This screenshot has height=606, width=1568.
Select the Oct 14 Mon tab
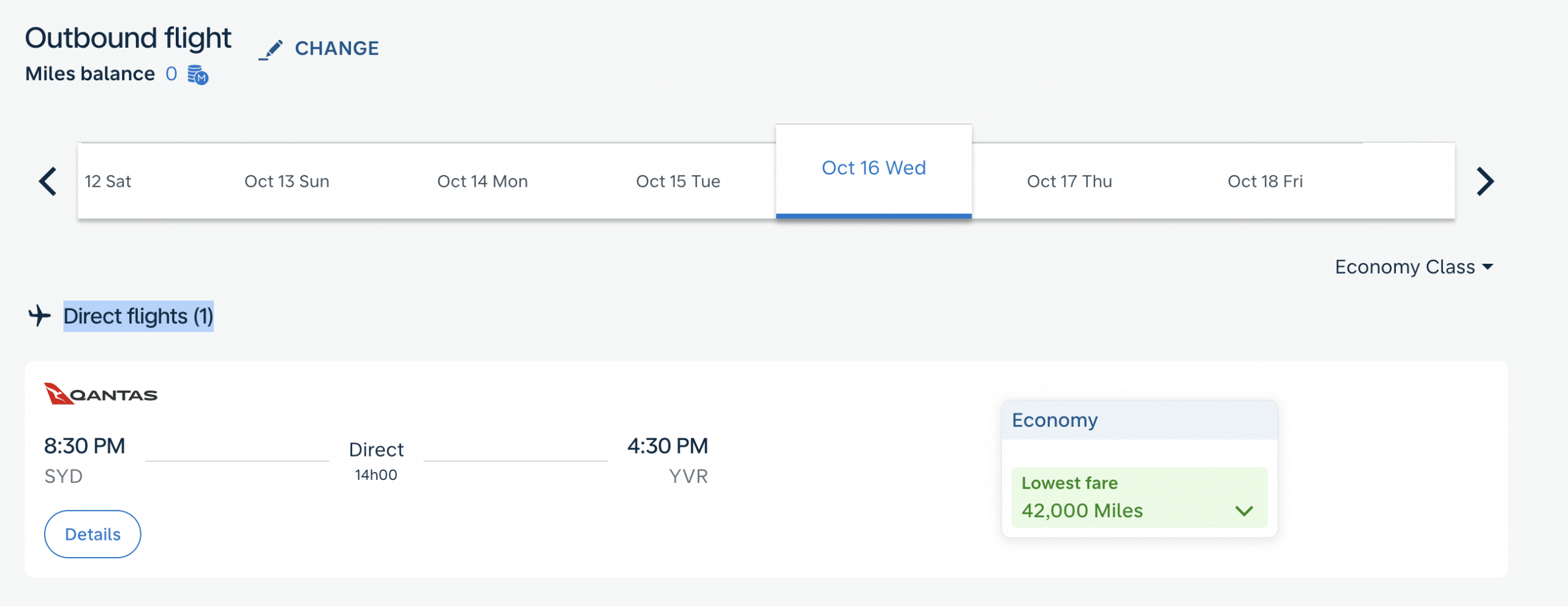tap(482, 181)
